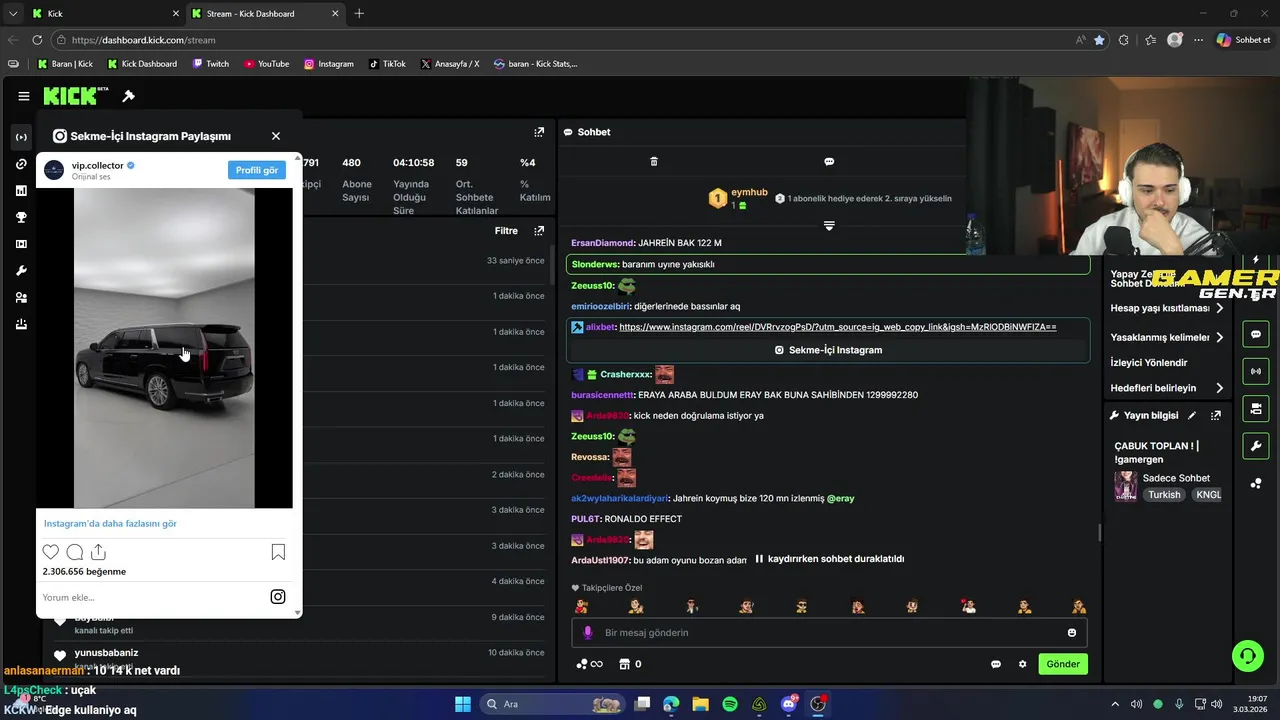The width and height of the screenshot is (1280, 720).
Task: Click the Filtre button in activity feed
Action: [506, 231]
